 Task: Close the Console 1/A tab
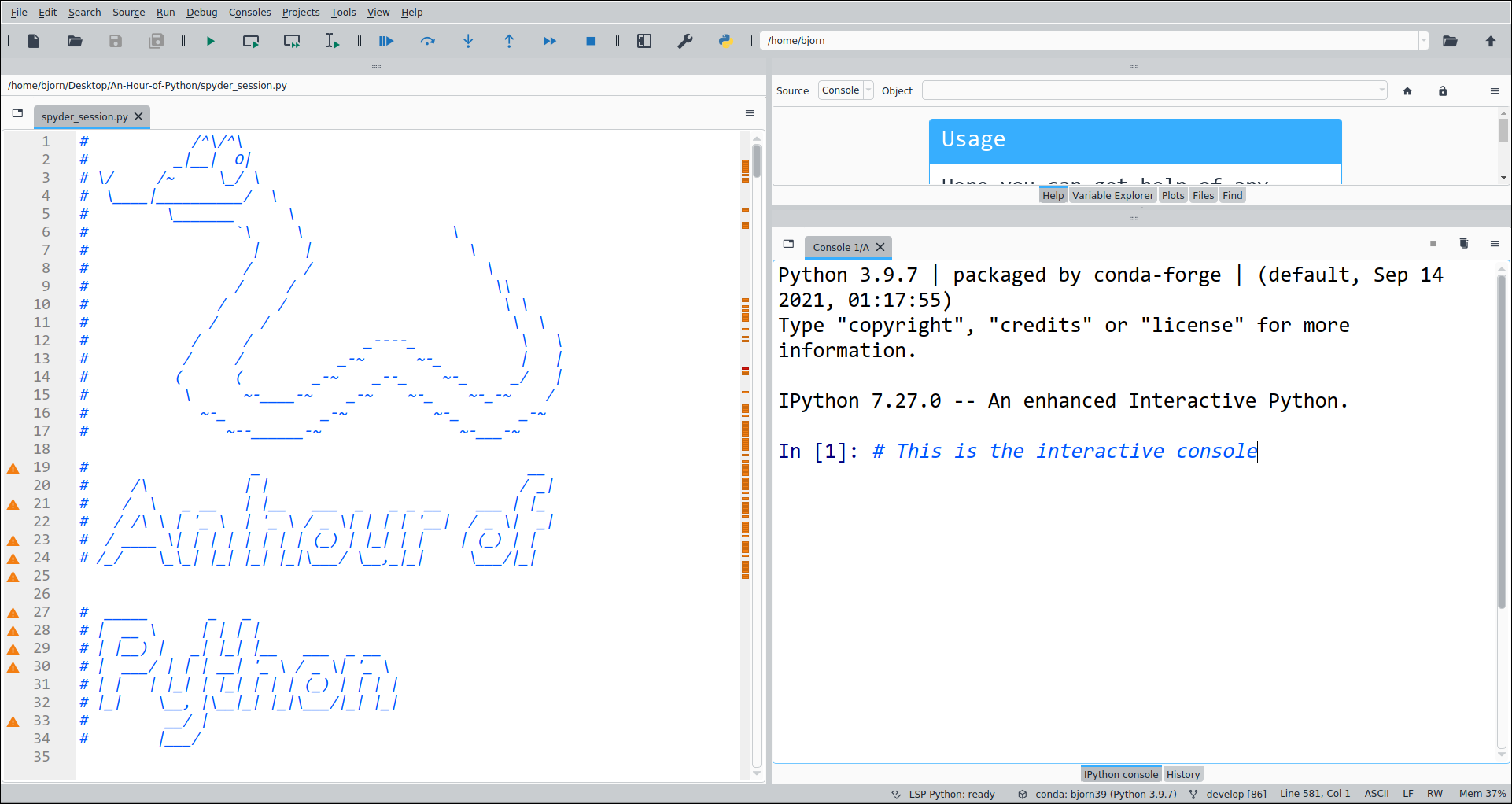pyautogui.click(x=880, y=247)
